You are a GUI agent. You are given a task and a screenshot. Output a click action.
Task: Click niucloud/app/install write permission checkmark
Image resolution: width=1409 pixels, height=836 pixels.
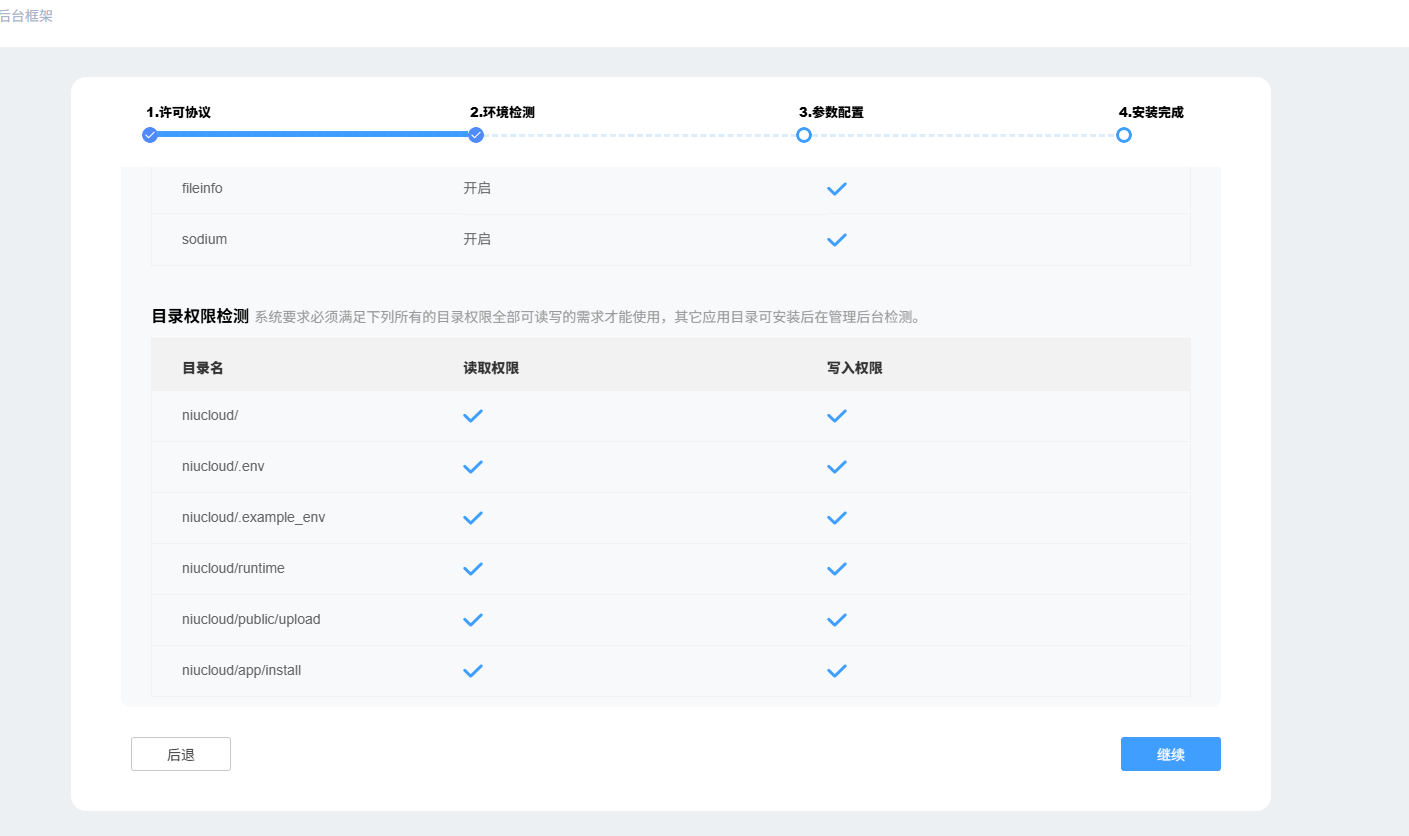point(837,670)
